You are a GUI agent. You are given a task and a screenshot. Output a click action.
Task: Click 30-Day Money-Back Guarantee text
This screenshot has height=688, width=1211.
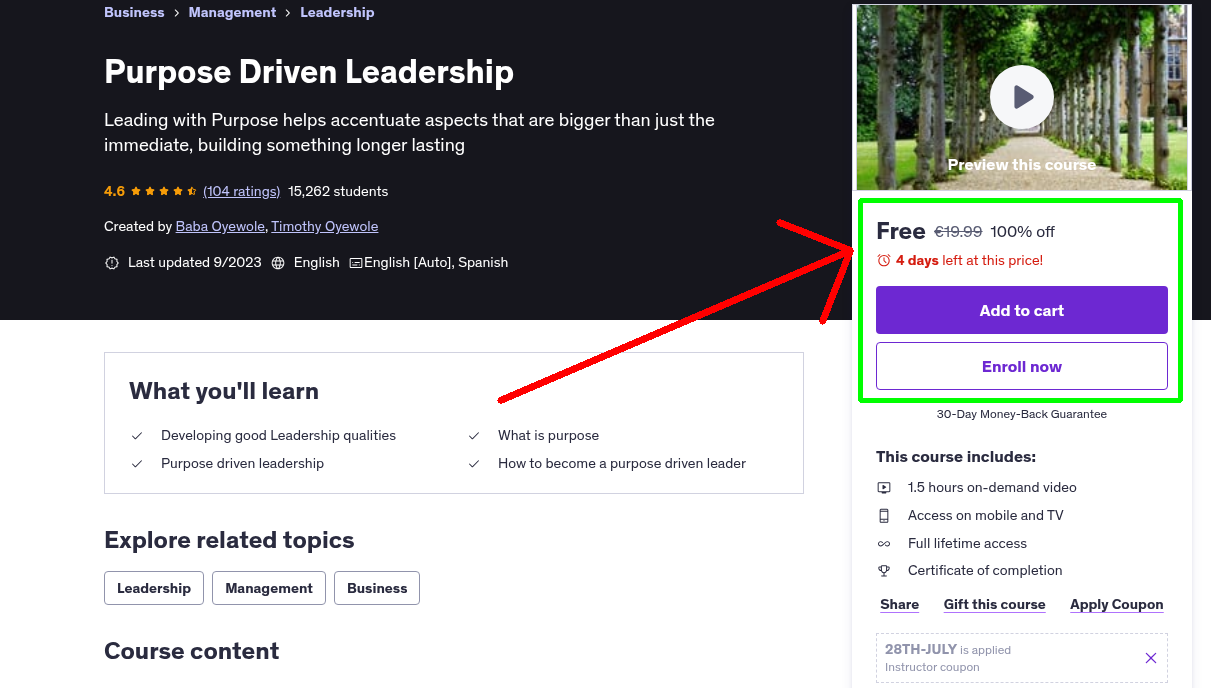(1021, 414)
